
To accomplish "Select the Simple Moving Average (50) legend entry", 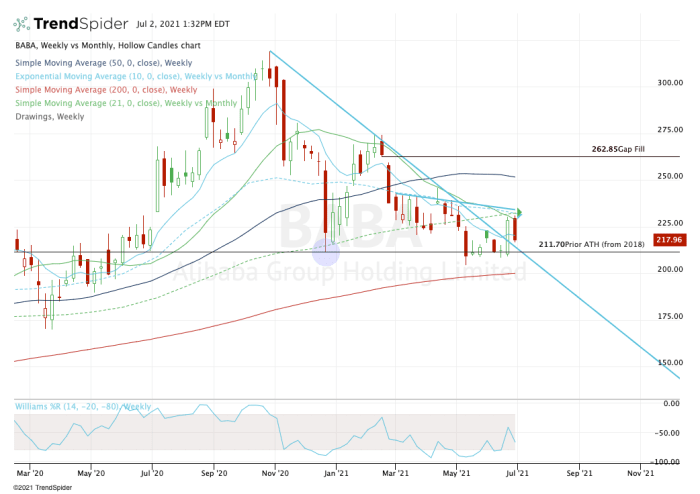I will (104, 63).
